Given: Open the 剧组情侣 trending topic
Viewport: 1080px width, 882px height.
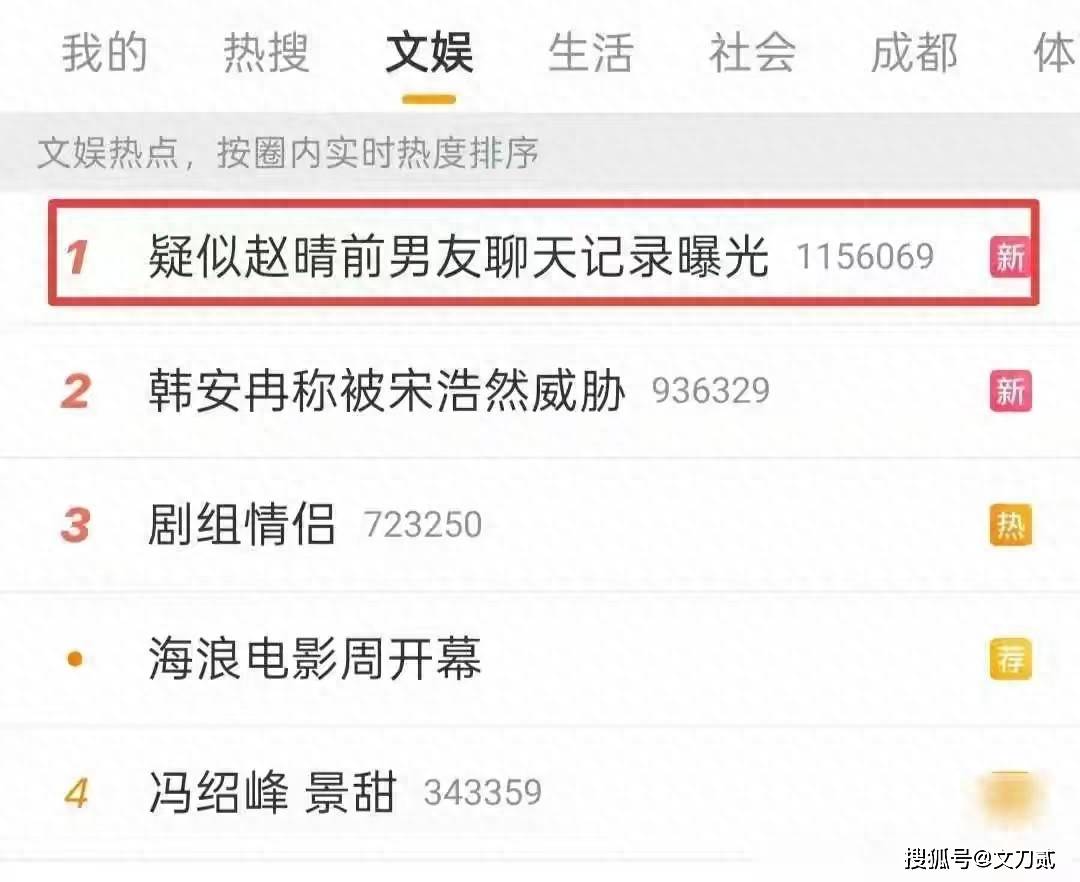Looking at the screenshot, I should [x=242, y=525].
